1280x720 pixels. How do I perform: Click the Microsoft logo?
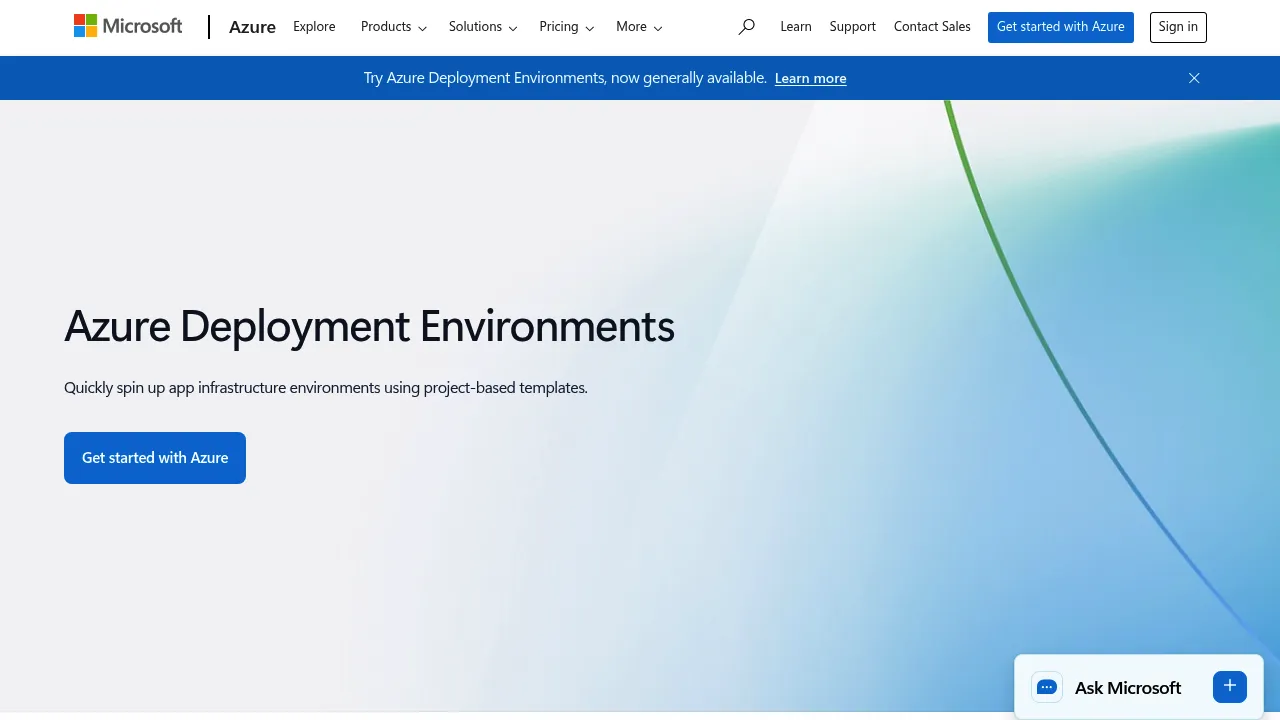128,26
